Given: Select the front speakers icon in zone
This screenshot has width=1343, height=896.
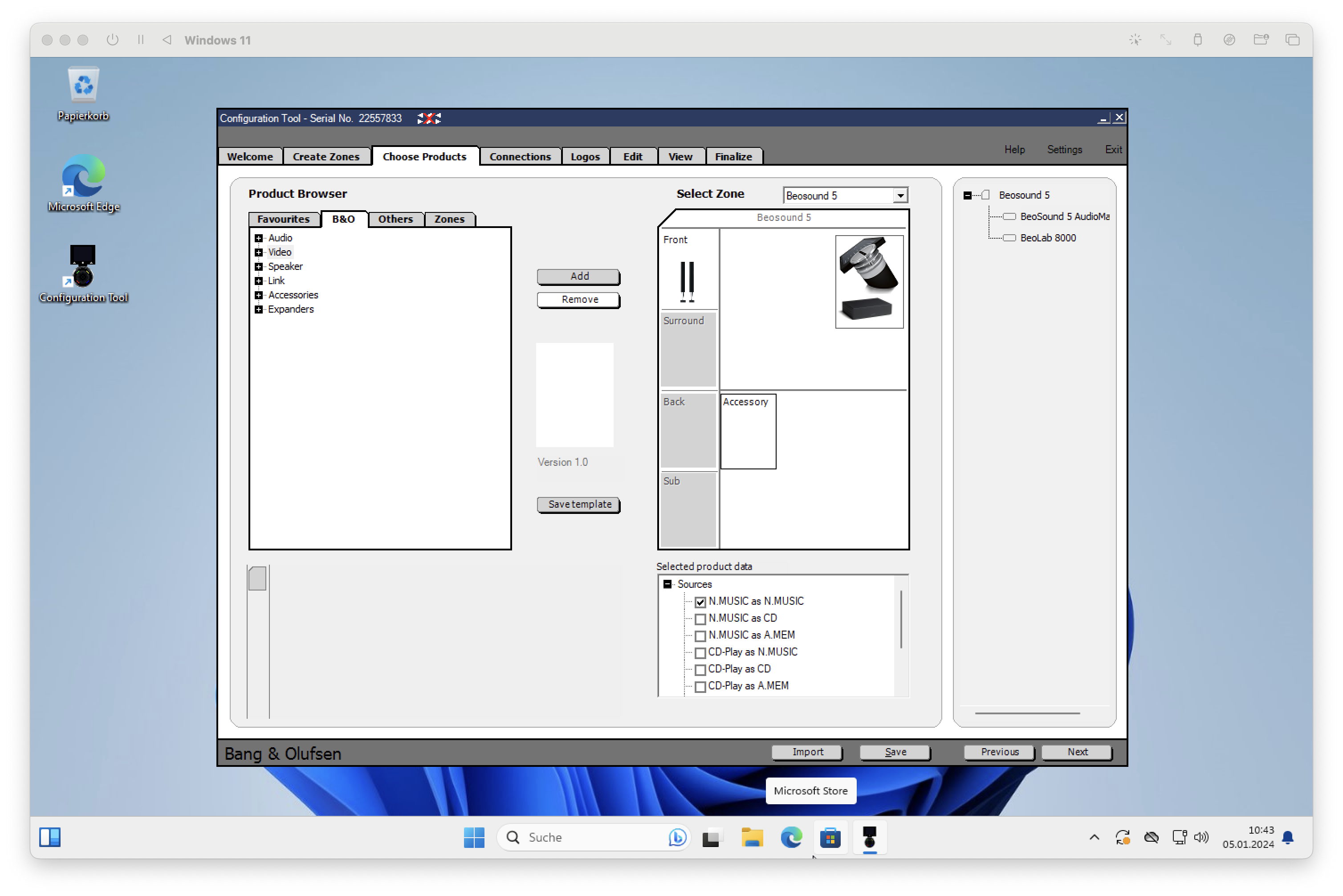Looking at the screenshot, I should pyautogui.click(x=687, y=282).
